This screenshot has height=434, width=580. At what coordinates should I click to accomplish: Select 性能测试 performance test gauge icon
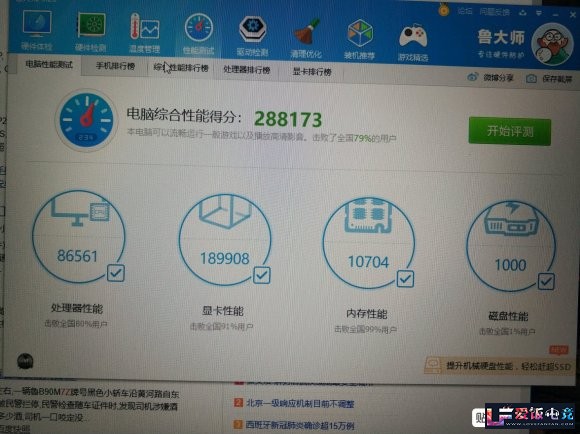pyautogui.click(x=199, y=28)
